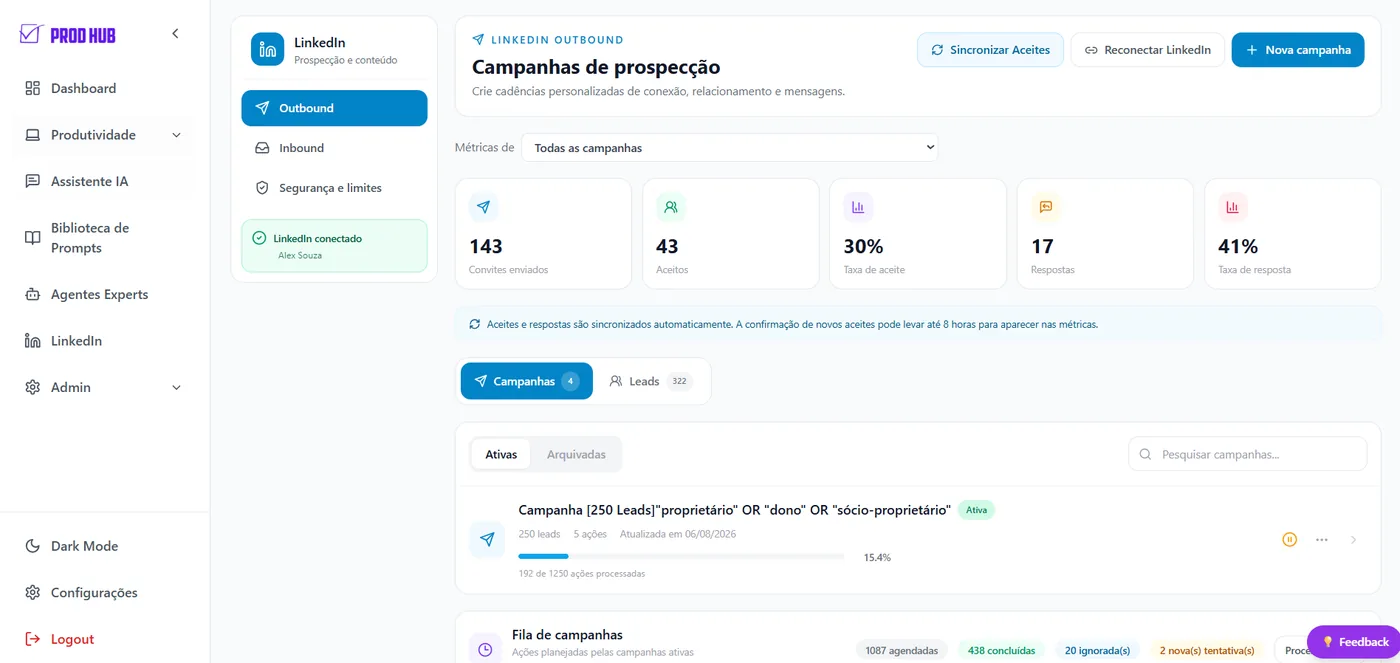Click the Respostas message icon
The width and height of the screenshot is (1400, 663).
(1046, 207)
